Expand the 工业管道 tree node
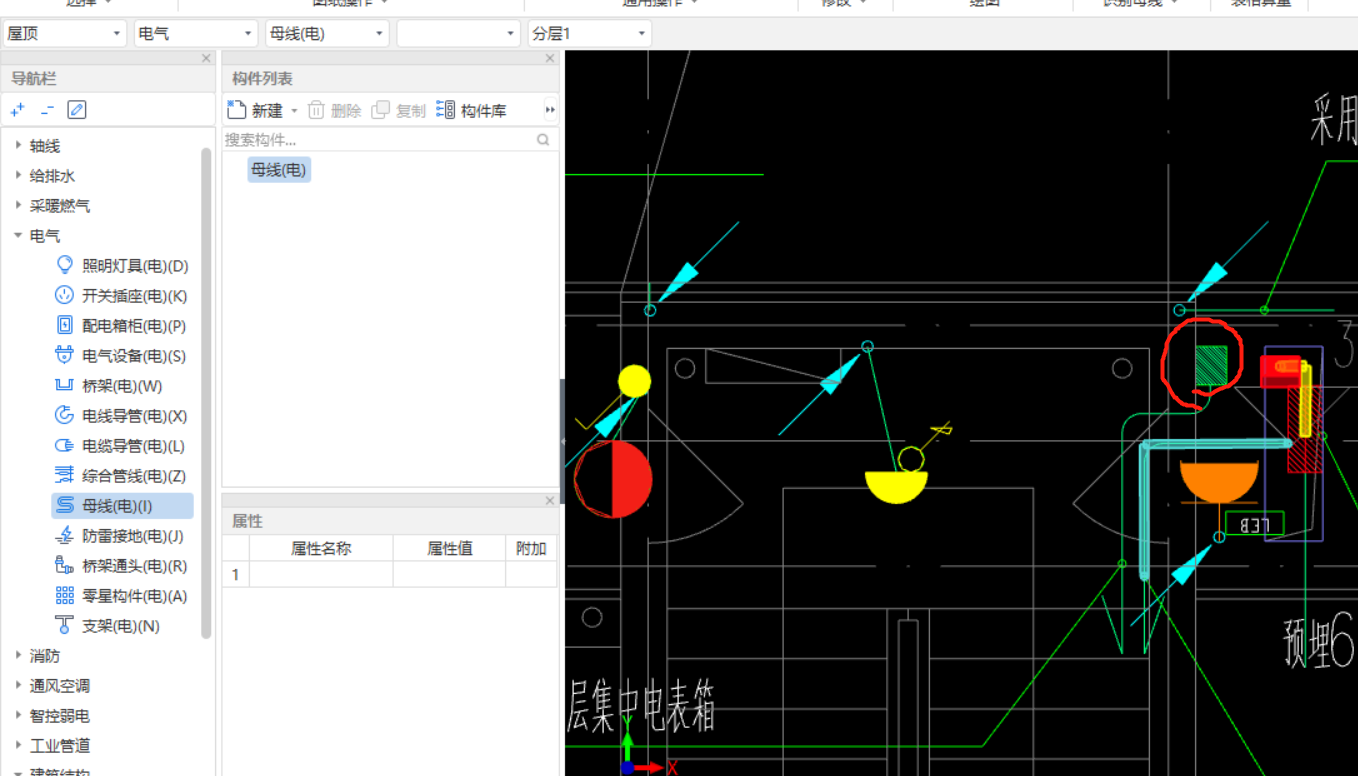The image size is (1358, 776). click(18, 746)
